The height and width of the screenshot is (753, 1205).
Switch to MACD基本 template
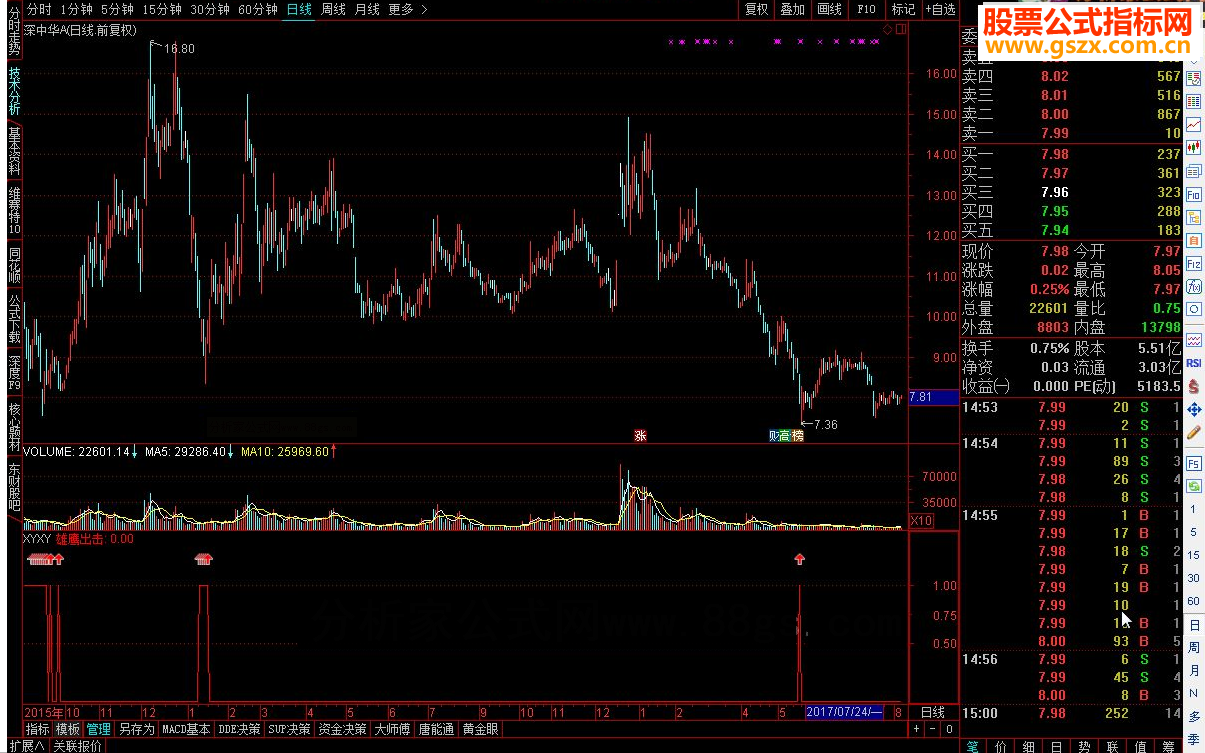[187, 729]
